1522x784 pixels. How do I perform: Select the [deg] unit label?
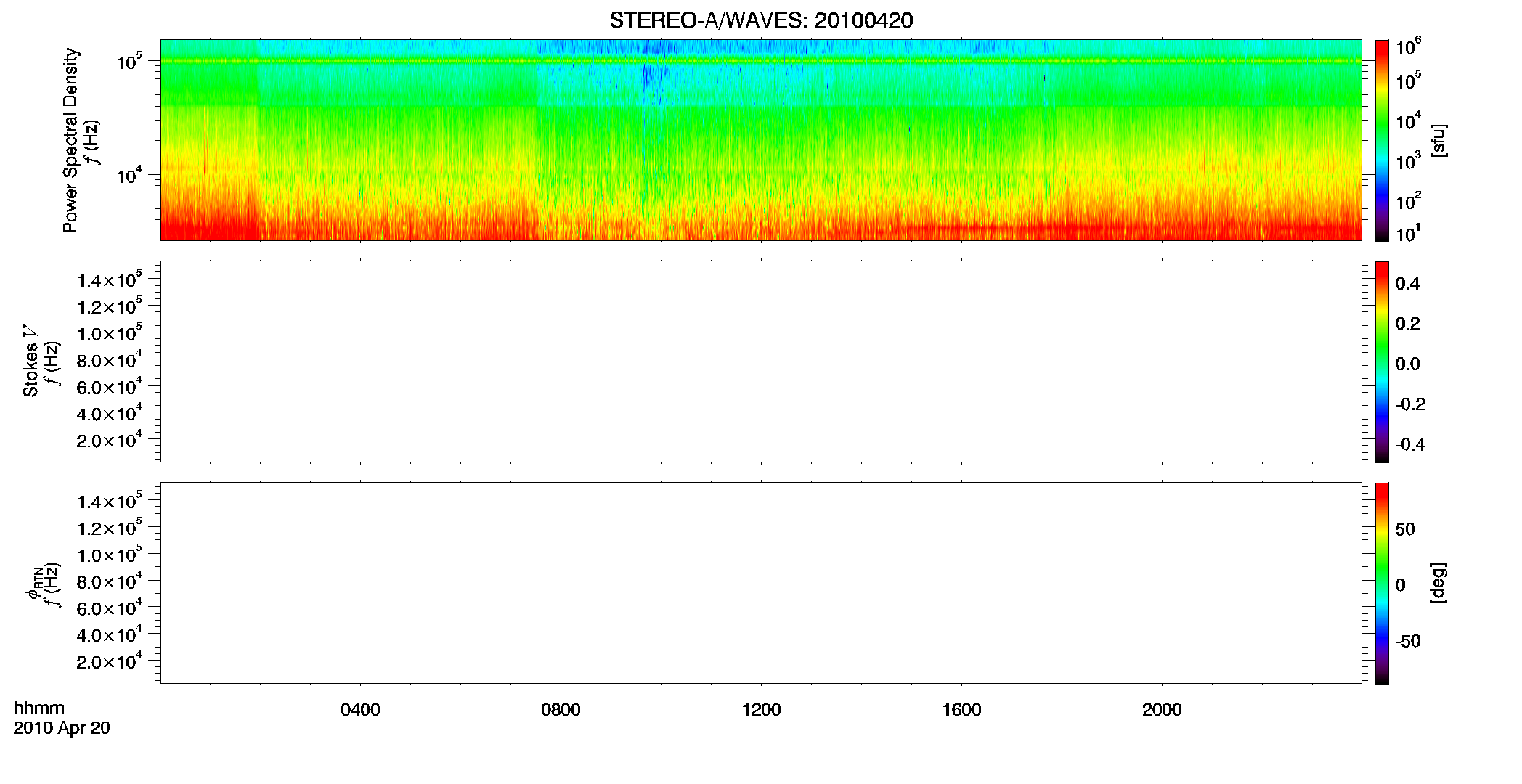point(1438,583)
